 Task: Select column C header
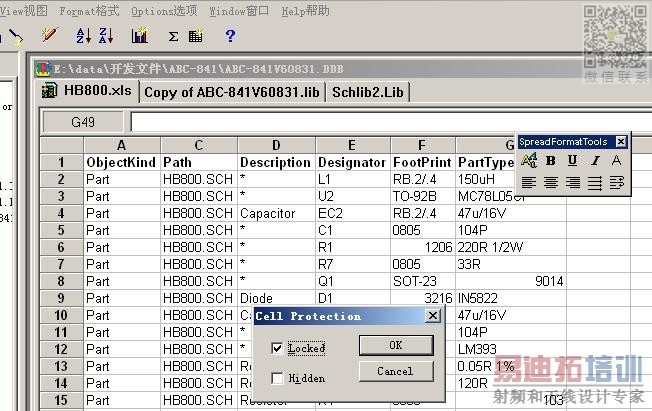[x=199, y=145]
